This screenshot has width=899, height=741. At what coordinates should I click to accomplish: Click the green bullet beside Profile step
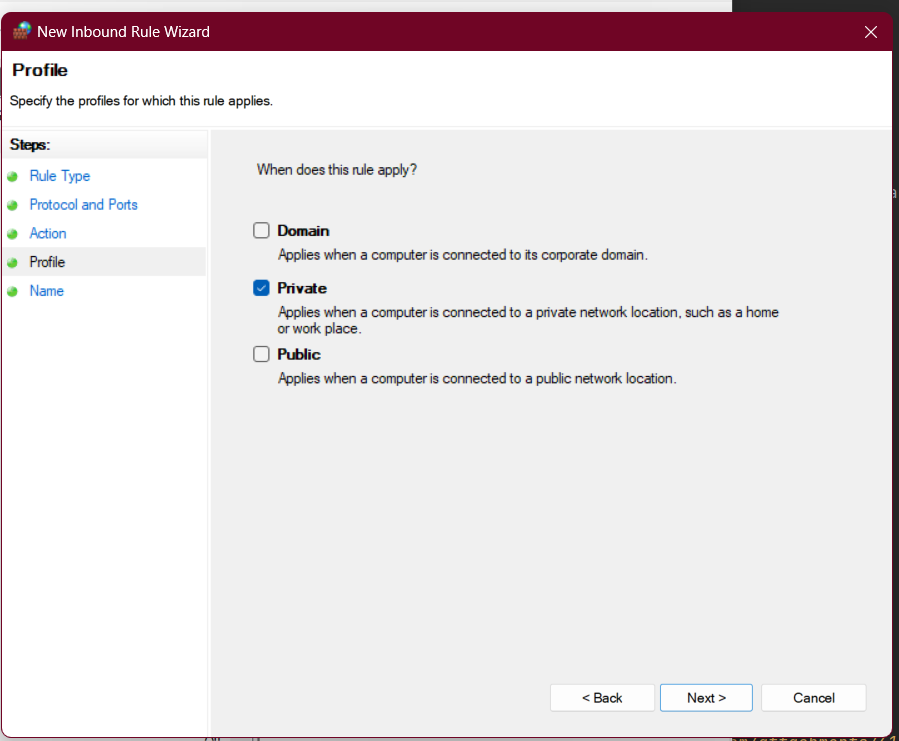click(12, 263)
